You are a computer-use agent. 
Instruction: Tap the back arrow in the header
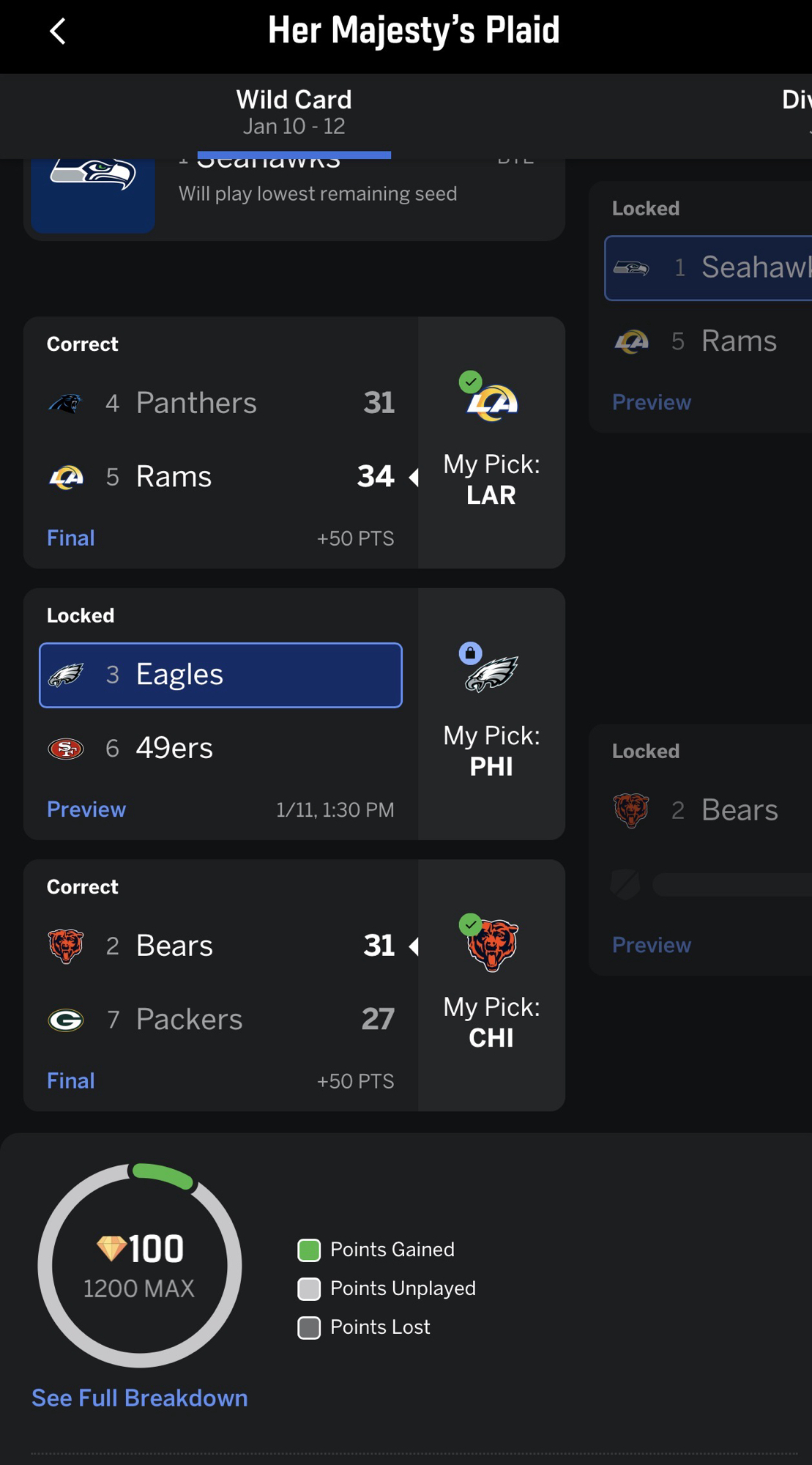coord(58,31)
